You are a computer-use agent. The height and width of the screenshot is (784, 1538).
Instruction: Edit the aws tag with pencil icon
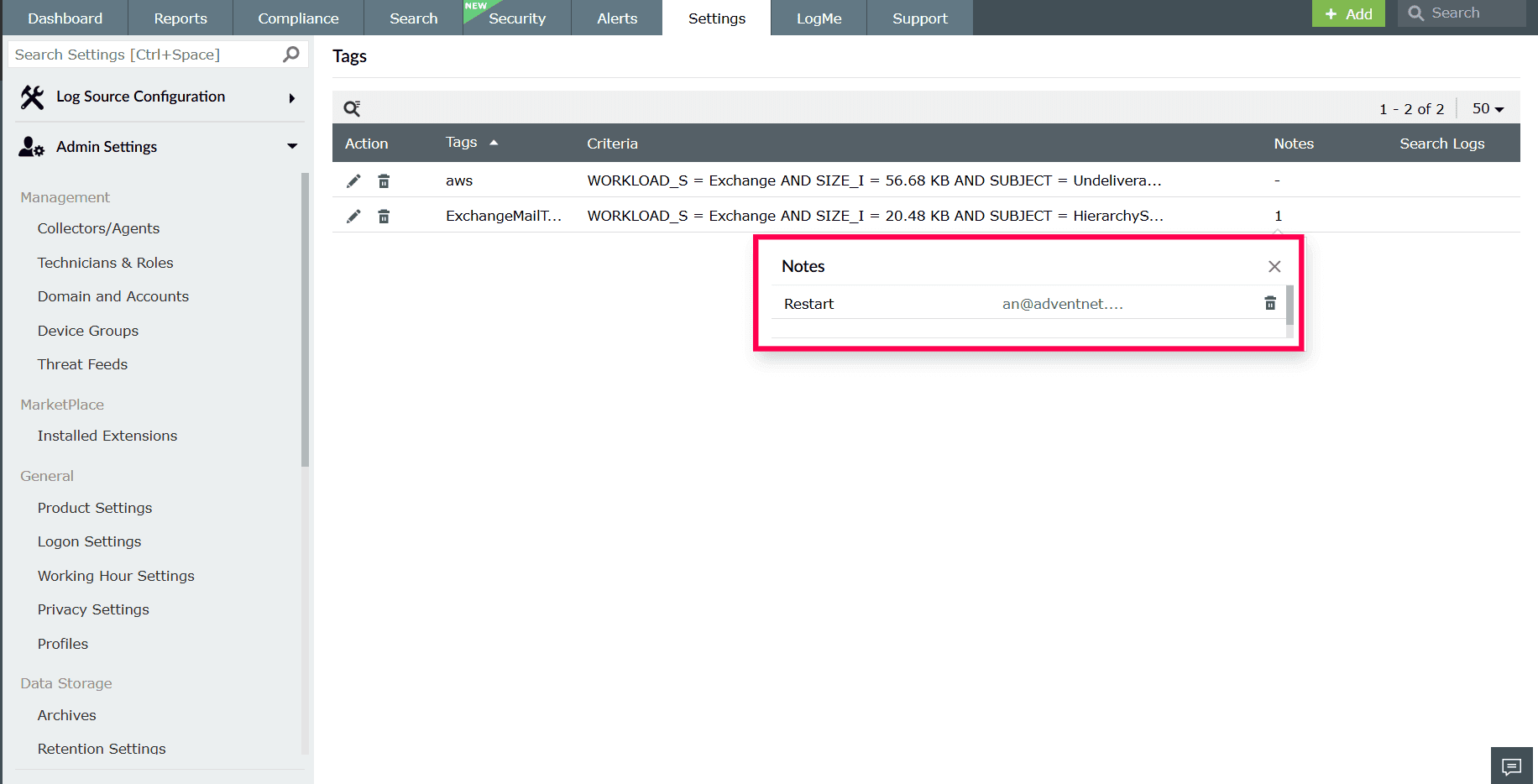(x=353, y=181)
